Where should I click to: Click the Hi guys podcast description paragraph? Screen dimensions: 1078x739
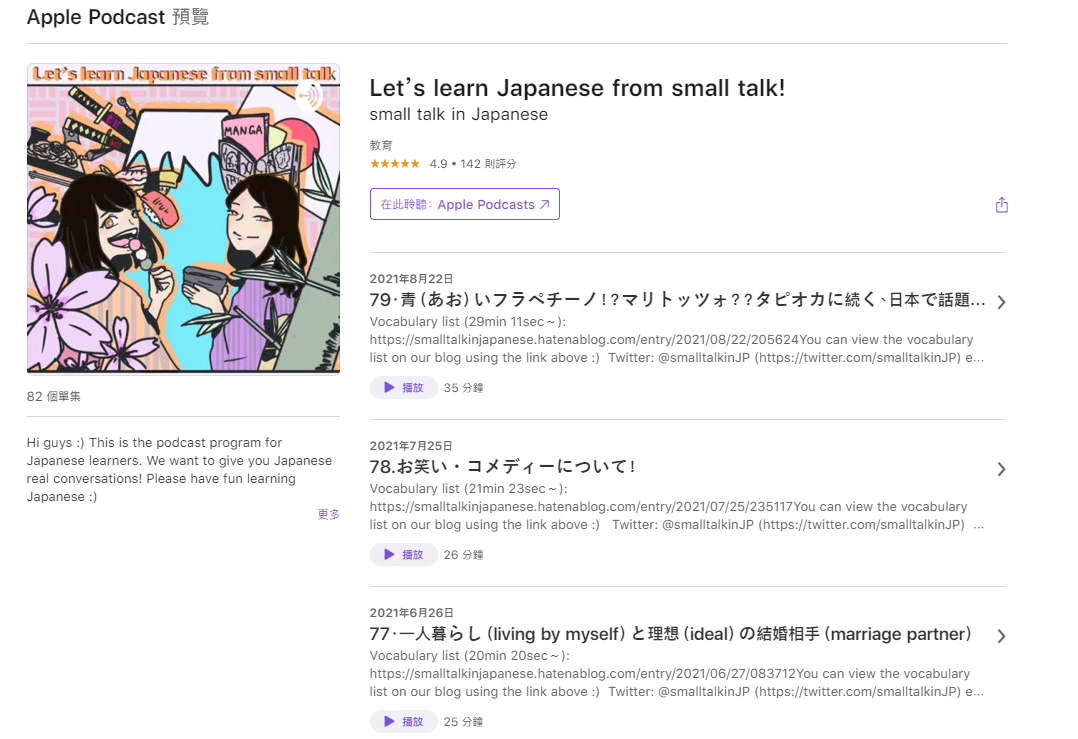179,470
